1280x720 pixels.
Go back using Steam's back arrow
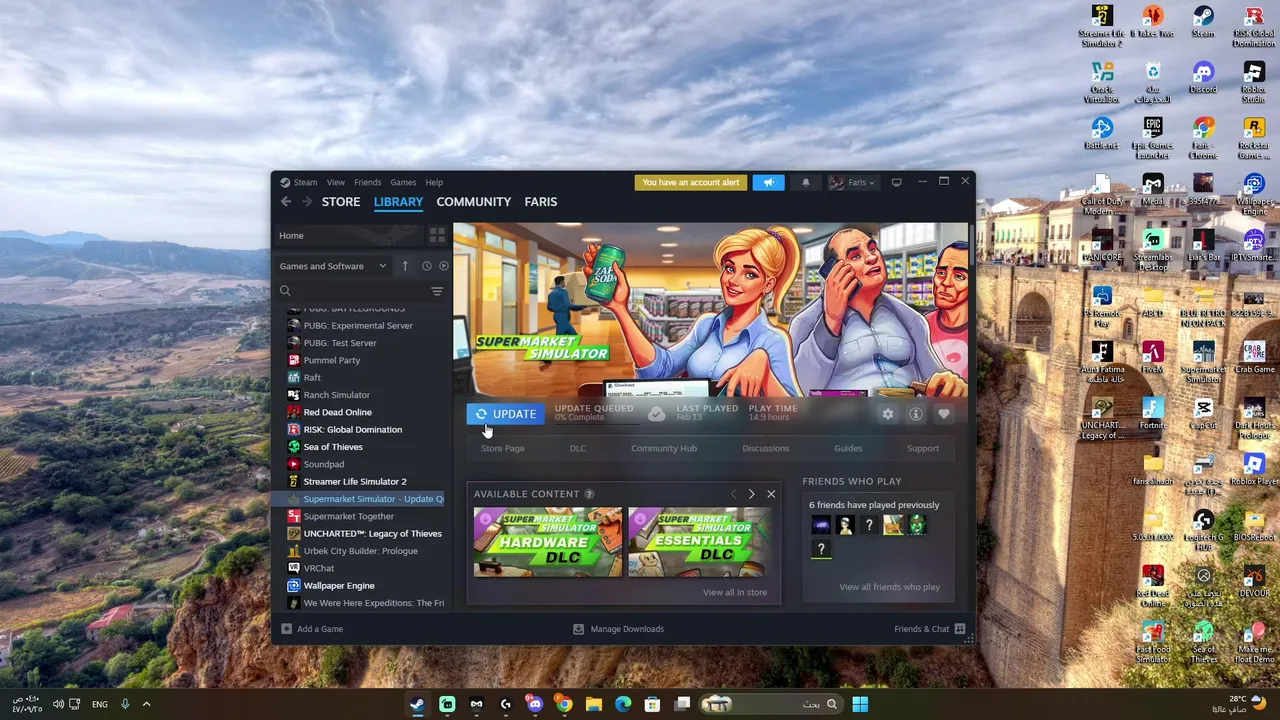point(286,202)
